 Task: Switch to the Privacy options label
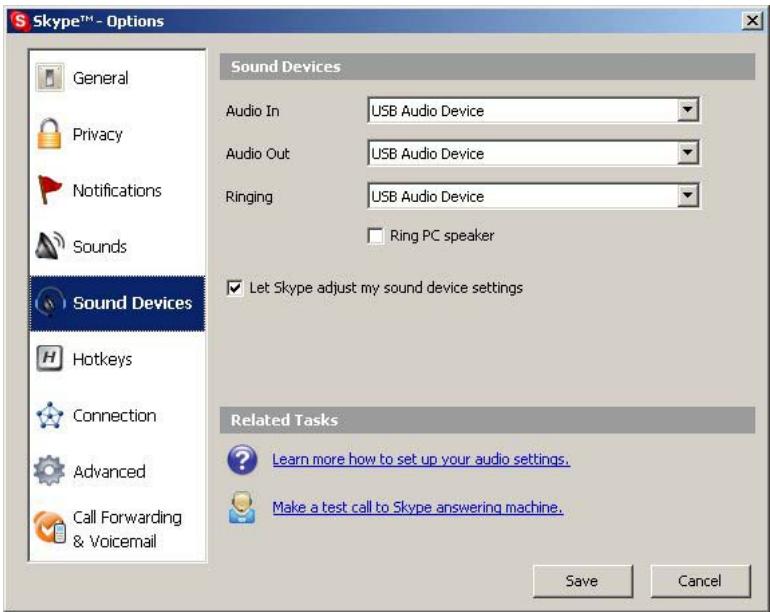coord(97,134)
